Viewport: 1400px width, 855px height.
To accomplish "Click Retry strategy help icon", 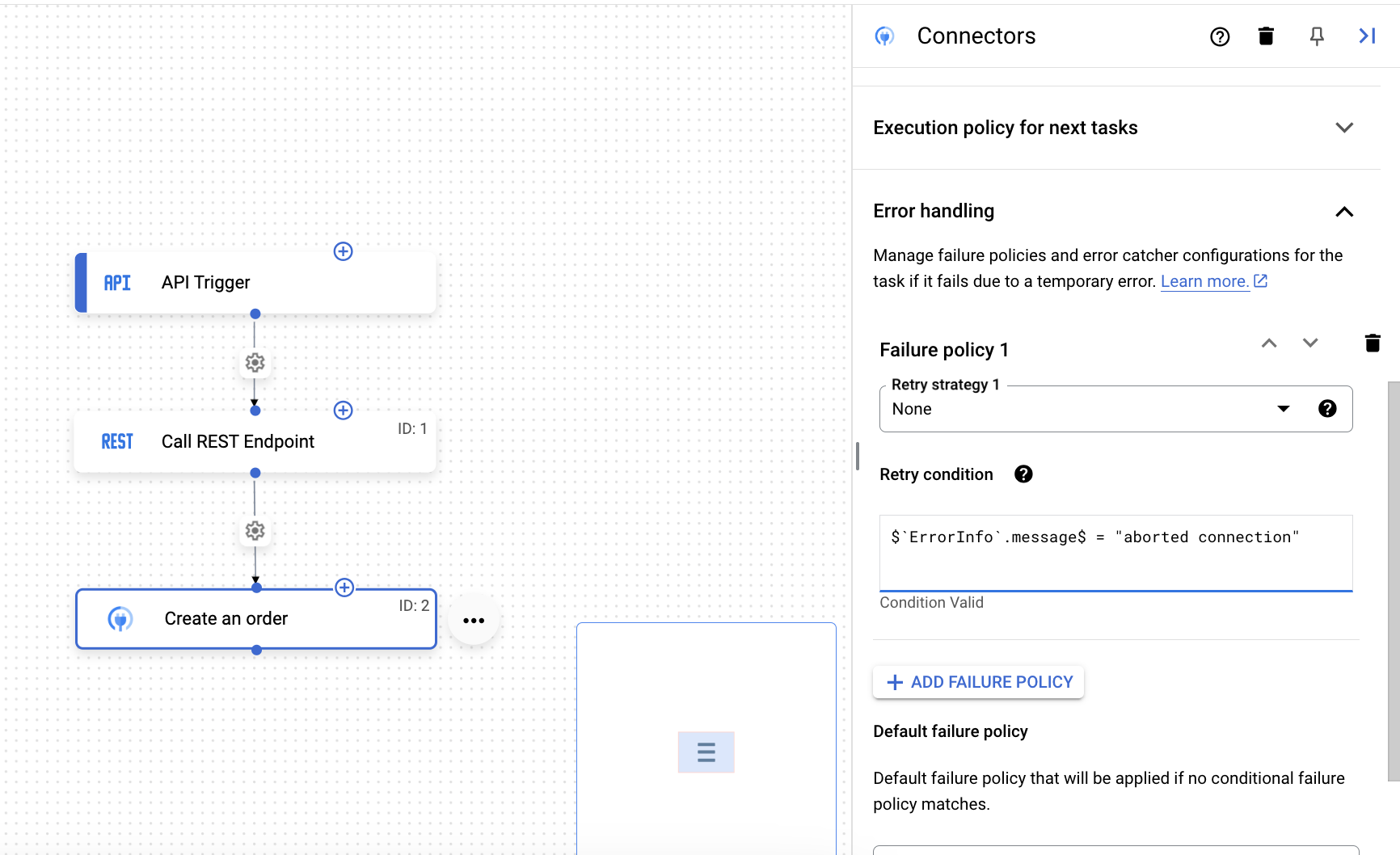I will [x=1327, y=409].
